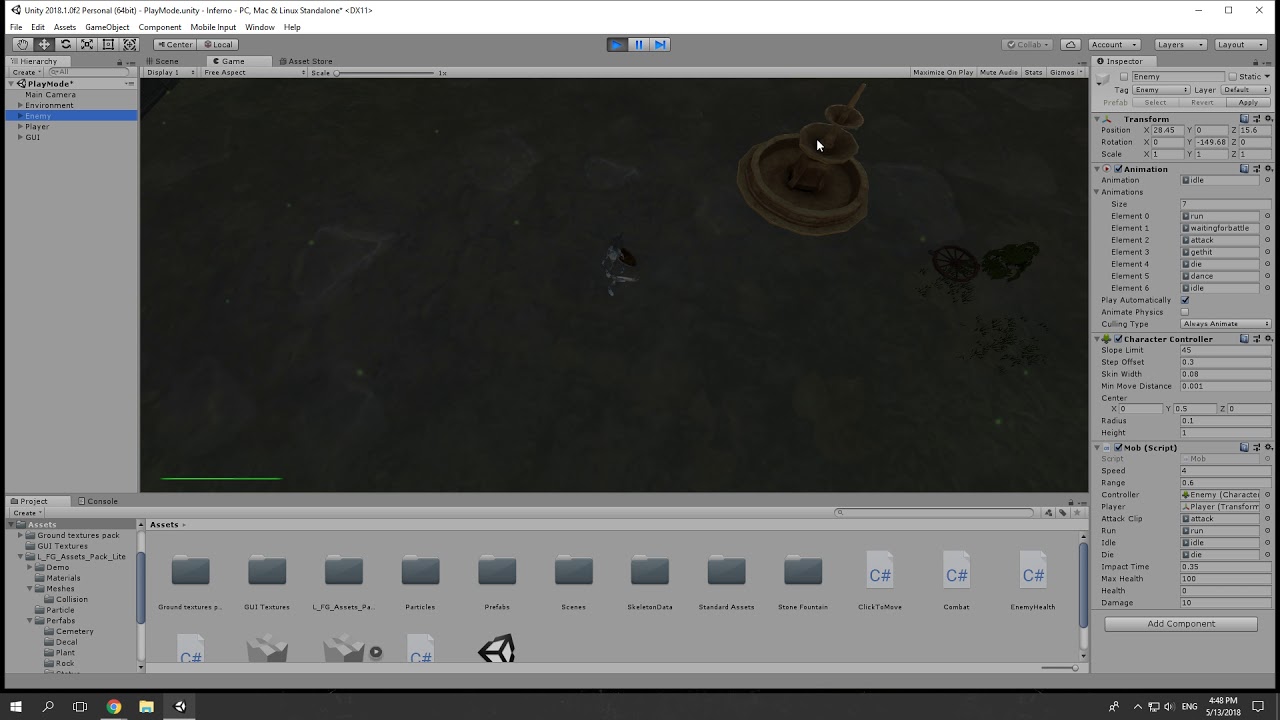This screenshot has width=1280, height=720.
Task: Open Windows Start menu
Action: pos(16,706)
